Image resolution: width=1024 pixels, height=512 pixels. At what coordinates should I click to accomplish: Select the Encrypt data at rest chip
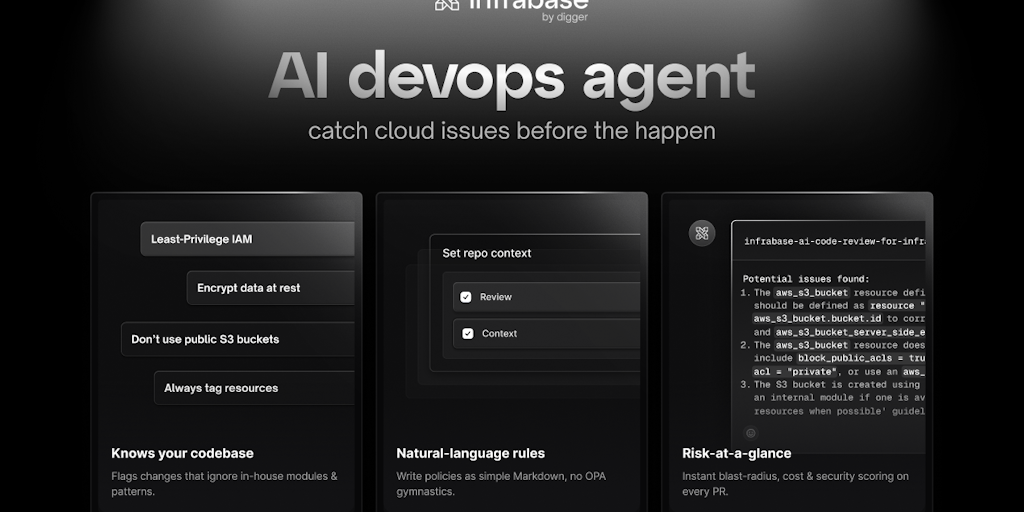(x=270, y=288)
